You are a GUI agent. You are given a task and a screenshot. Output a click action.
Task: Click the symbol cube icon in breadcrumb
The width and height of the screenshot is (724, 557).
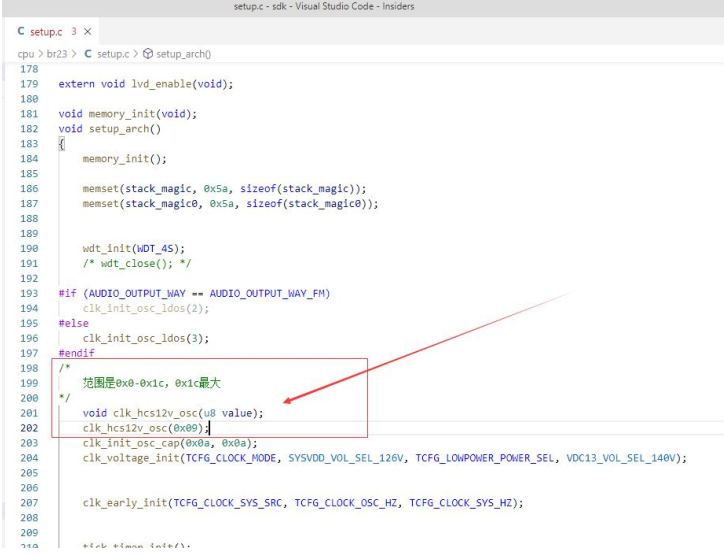148,54
